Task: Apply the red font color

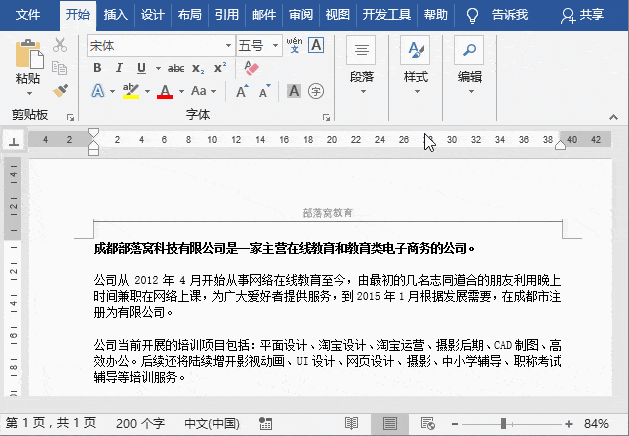Action: tap(165, 91)
